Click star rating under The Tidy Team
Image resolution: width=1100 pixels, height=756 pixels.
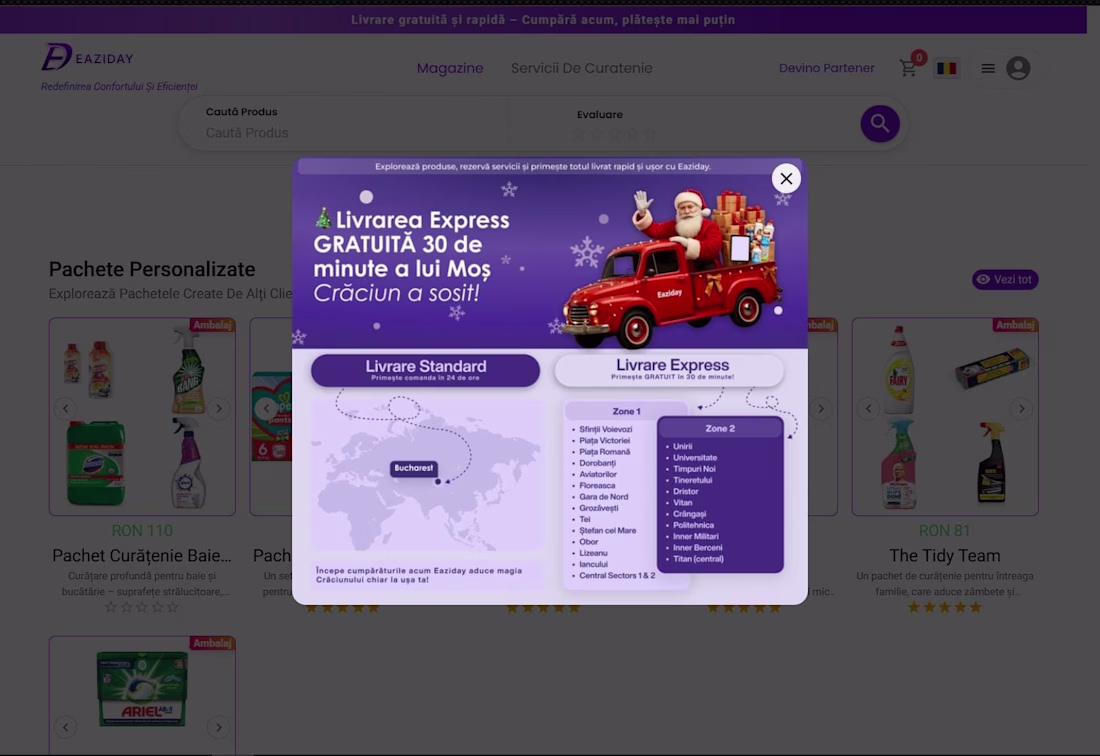(944, 607)
